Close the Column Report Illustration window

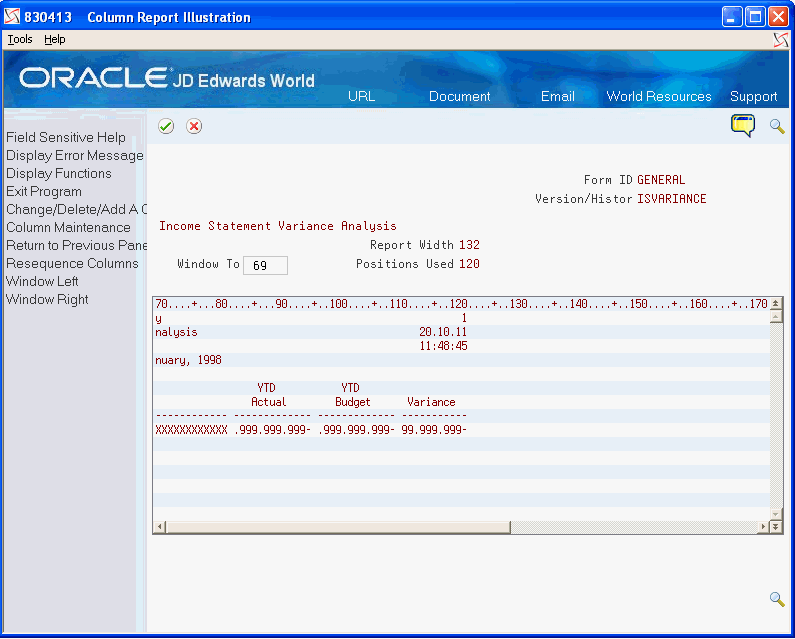click(778, 17)
